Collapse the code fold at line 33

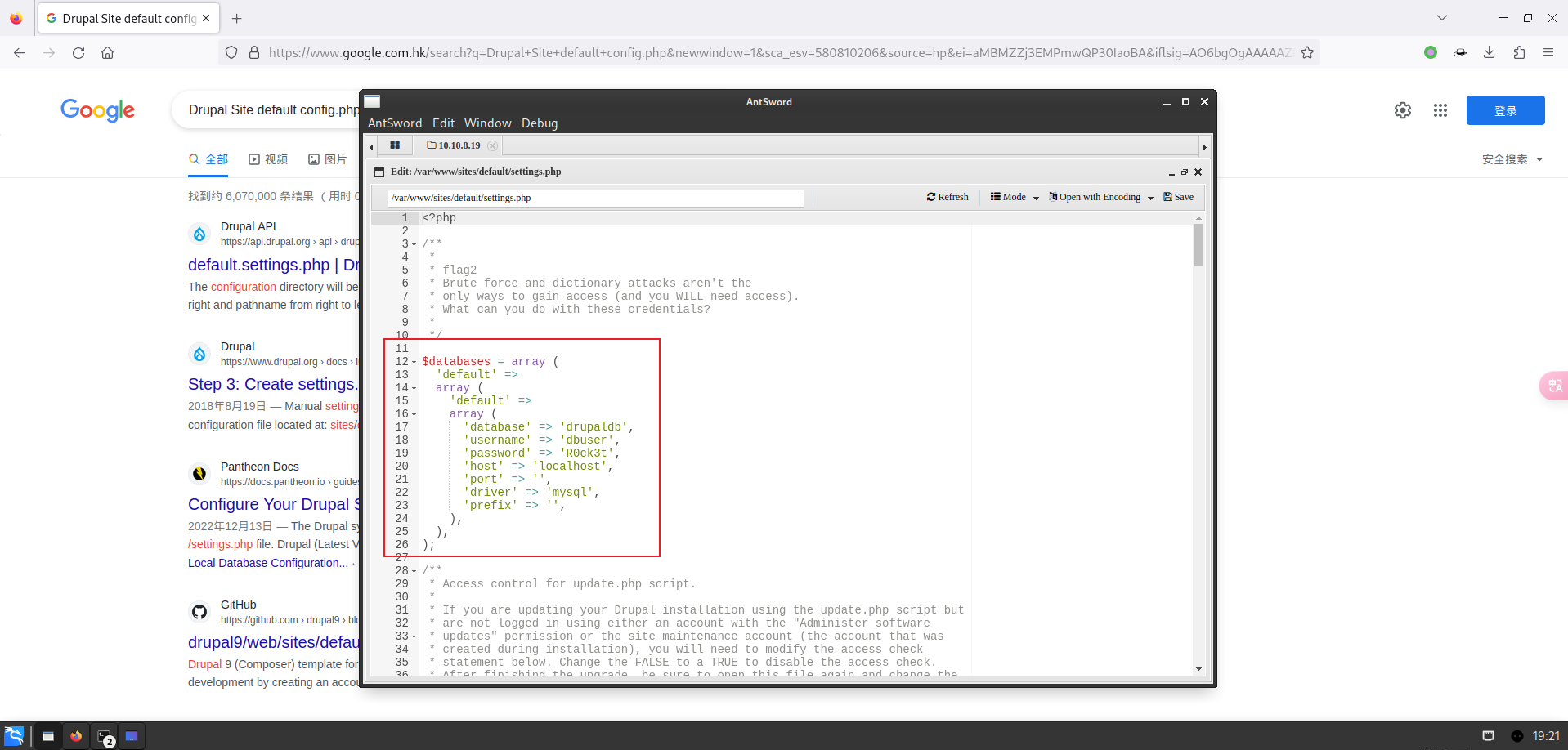(414, 636)
